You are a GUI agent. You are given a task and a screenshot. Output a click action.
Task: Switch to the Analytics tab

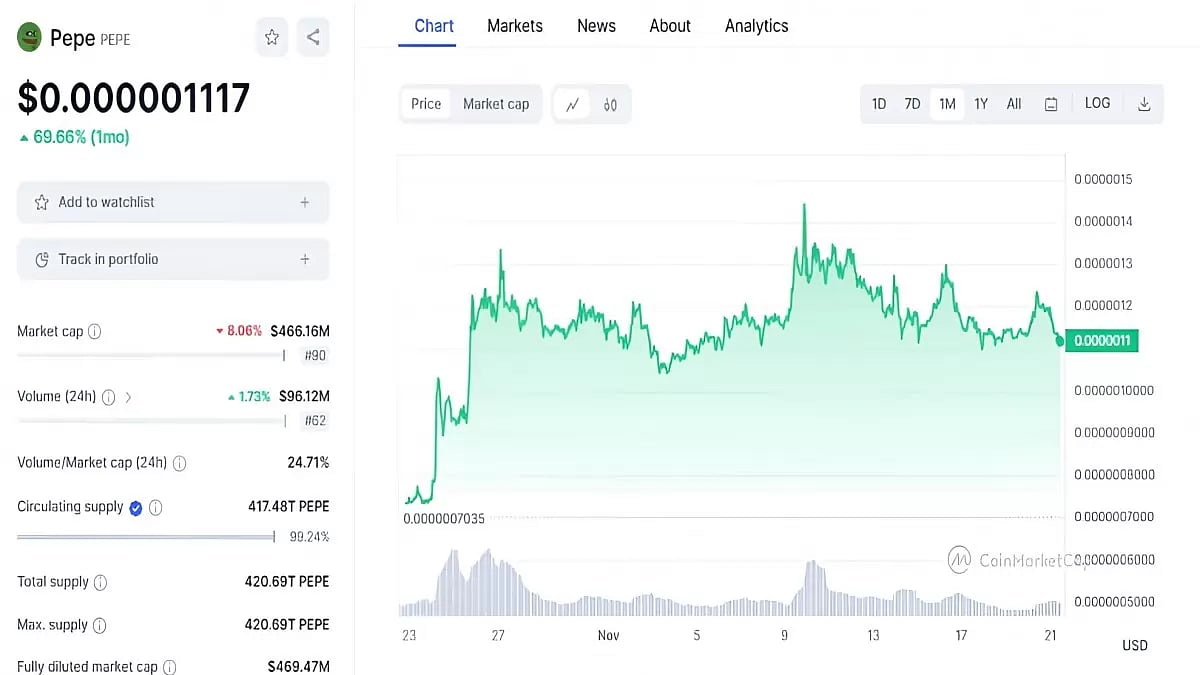756,26
